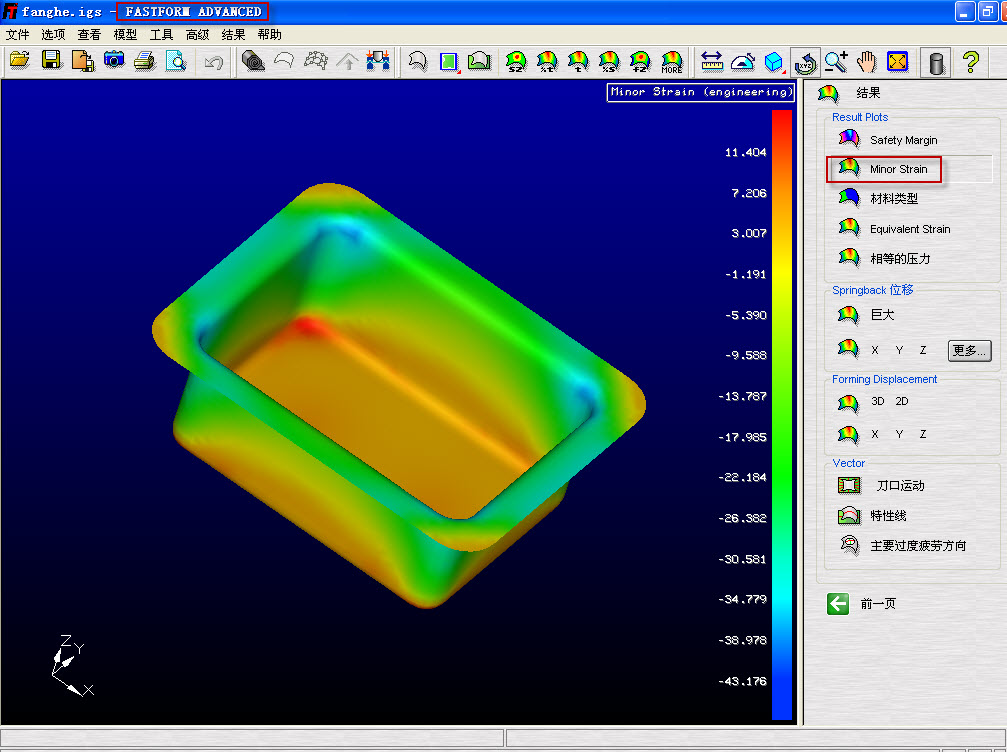Save the project with the floppy disk icon
This screenshot has height=752, width=1007.
51,61
